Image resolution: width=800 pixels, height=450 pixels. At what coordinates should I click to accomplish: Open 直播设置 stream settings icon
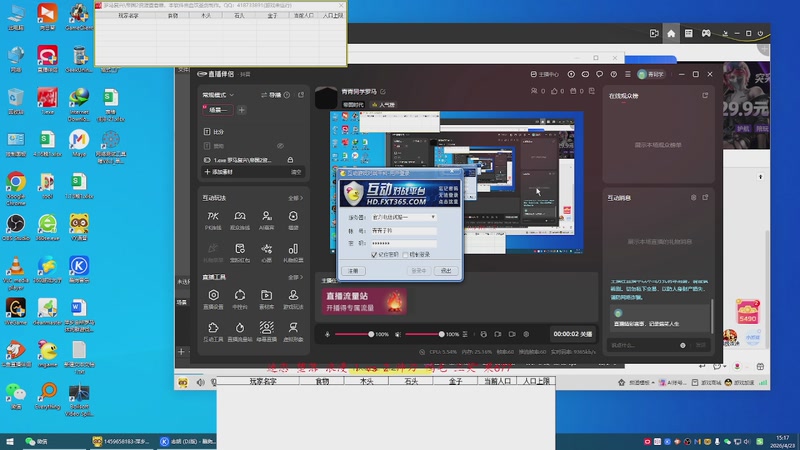pyautogui.click(x=213, y=299)
